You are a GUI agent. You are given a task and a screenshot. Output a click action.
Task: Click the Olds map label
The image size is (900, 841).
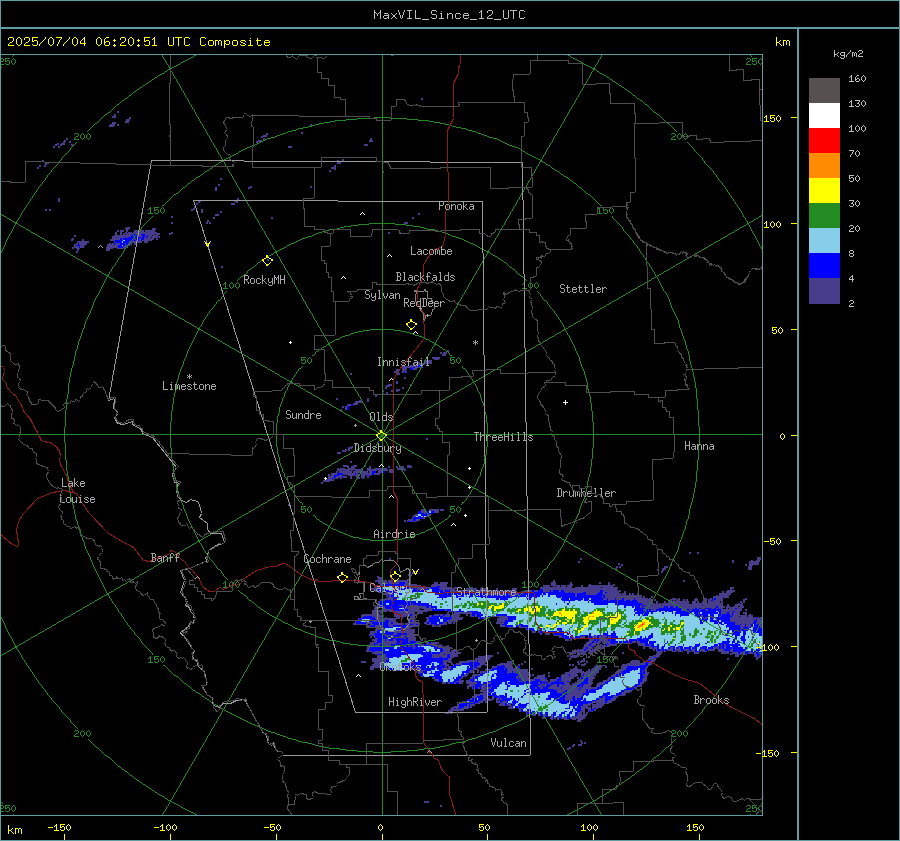pyautogui.click(x=381, y=417)
